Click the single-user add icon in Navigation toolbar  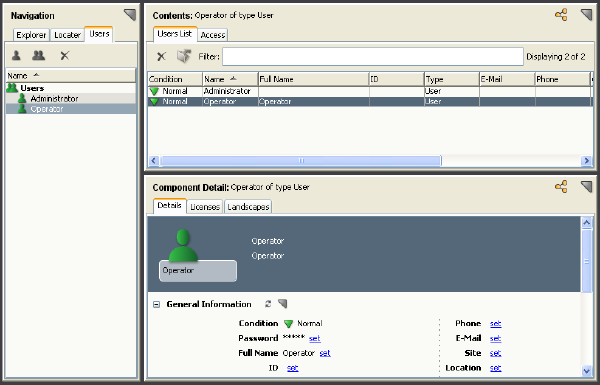coord(16,56)
